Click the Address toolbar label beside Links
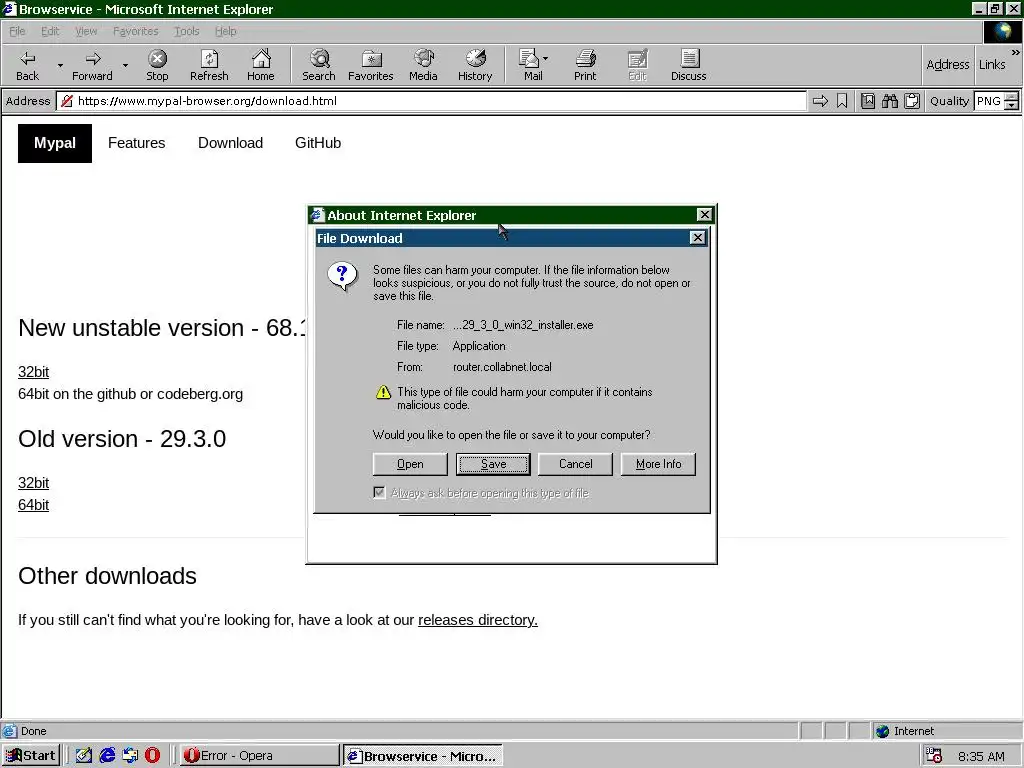Image resolution: width=1024 pixels, height=768 pixels. click(x=948, y=65)
